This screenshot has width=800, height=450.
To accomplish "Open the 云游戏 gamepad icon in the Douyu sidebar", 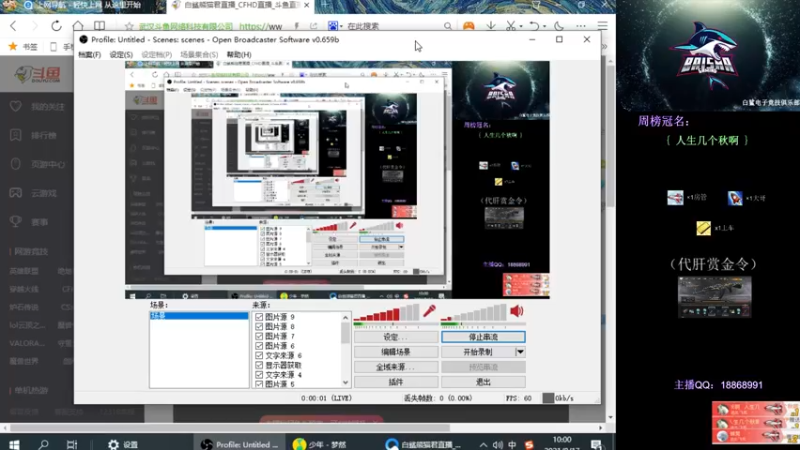I will pos(16,193).
